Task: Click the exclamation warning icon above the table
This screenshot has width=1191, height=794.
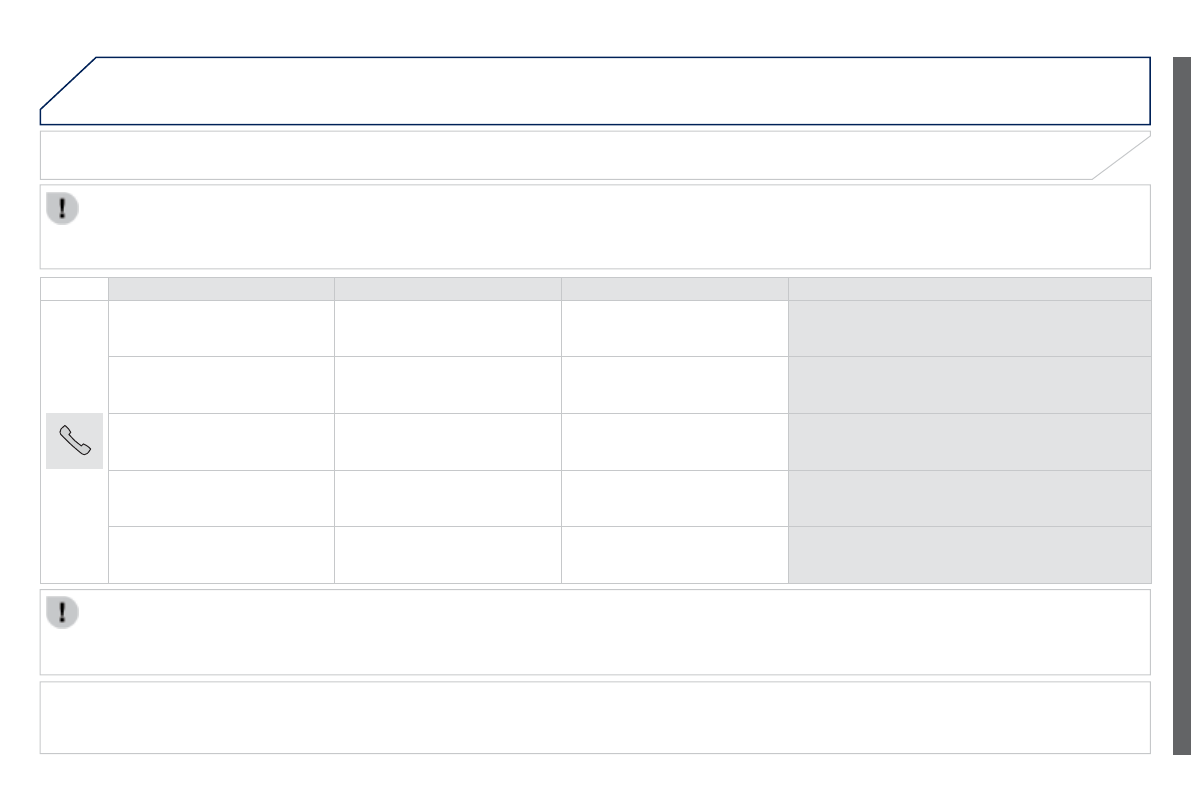Action: coord(62,208)
